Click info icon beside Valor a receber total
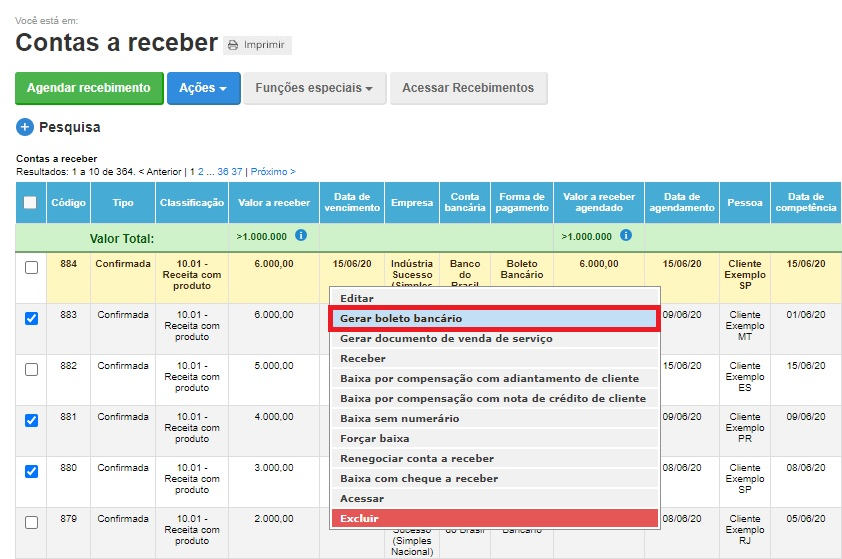Image resolution: width=842 pixels, height=559 pixels. click(301, 236)
